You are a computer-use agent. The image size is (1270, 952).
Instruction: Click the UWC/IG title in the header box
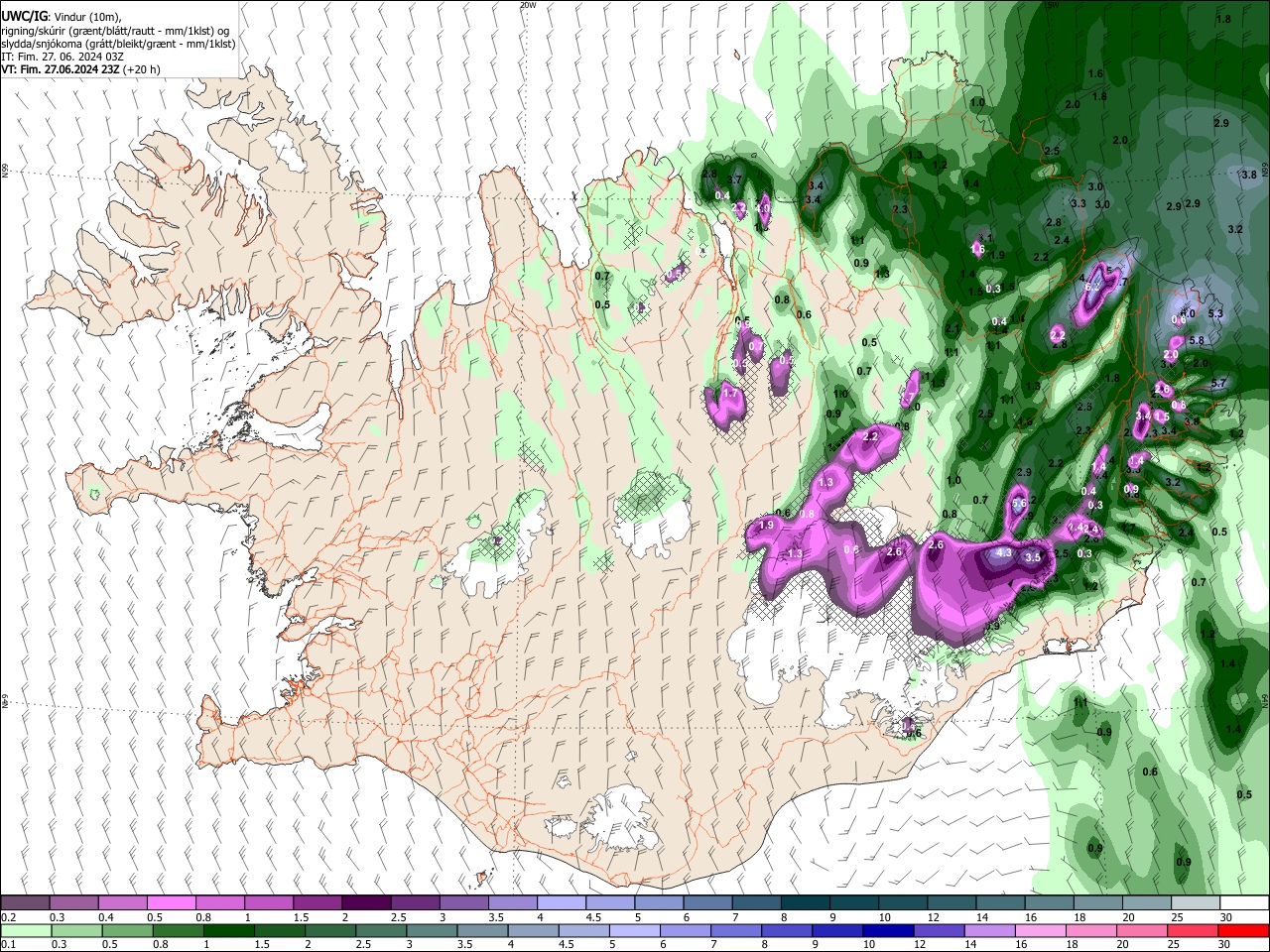tap(23, 17)
